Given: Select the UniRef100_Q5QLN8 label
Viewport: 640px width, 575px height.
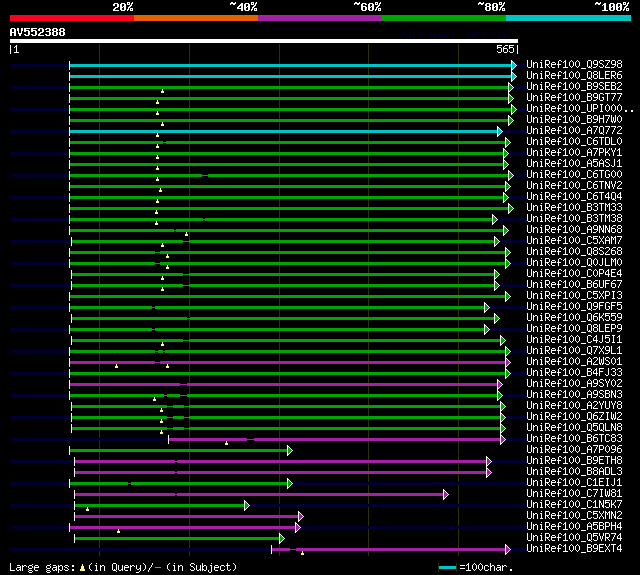Looking at the screenshot, I should pyautogui.click(x=574, y=428).
